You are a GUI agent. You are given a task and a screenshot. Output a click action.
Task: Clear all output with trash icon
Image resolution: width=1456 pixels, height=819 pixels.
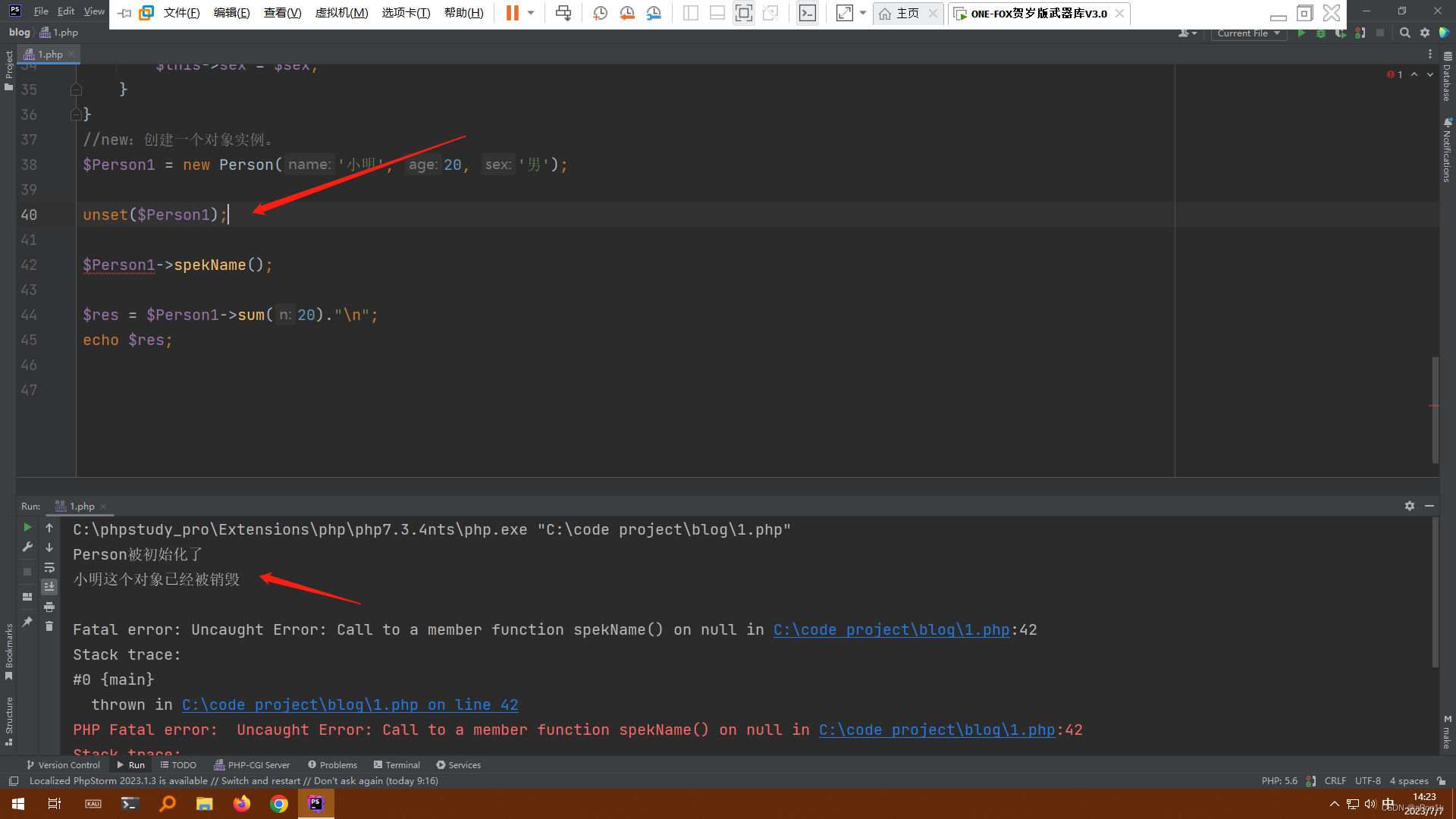click(x=49, y=626)
